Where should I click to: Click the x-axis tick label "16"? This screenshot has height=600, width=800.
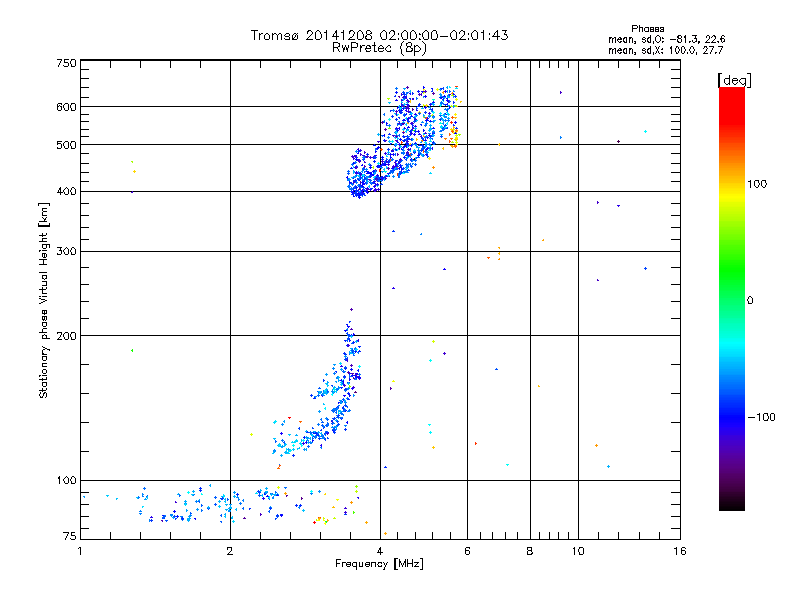point(680,551)
